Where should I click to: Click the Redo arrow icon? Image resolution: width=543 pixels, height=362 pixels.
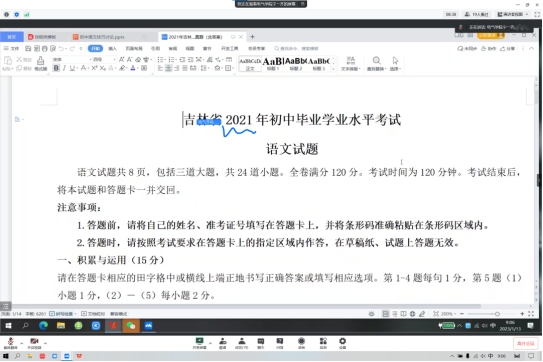[72, 48]
